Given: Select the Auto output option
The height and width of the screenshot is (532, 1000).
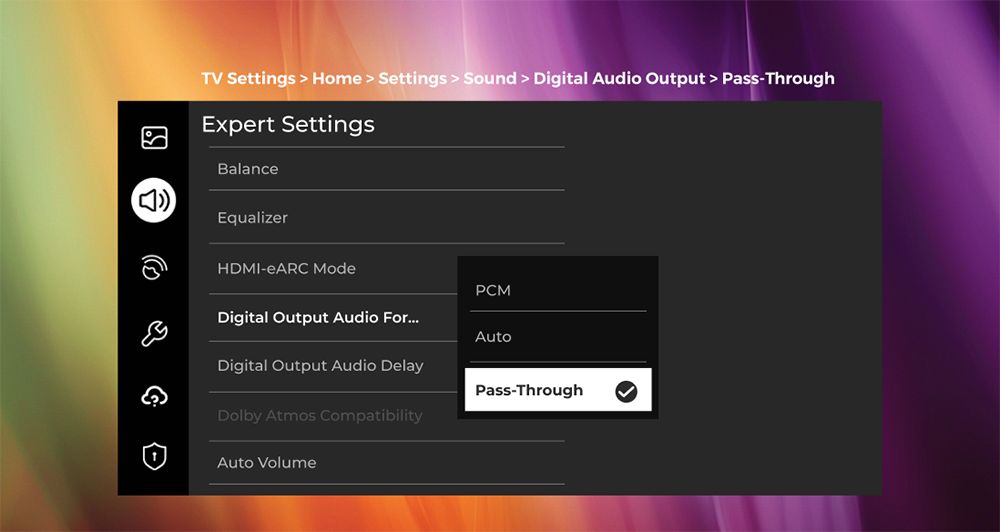Looking at the screenshot, I should [558, 337].
